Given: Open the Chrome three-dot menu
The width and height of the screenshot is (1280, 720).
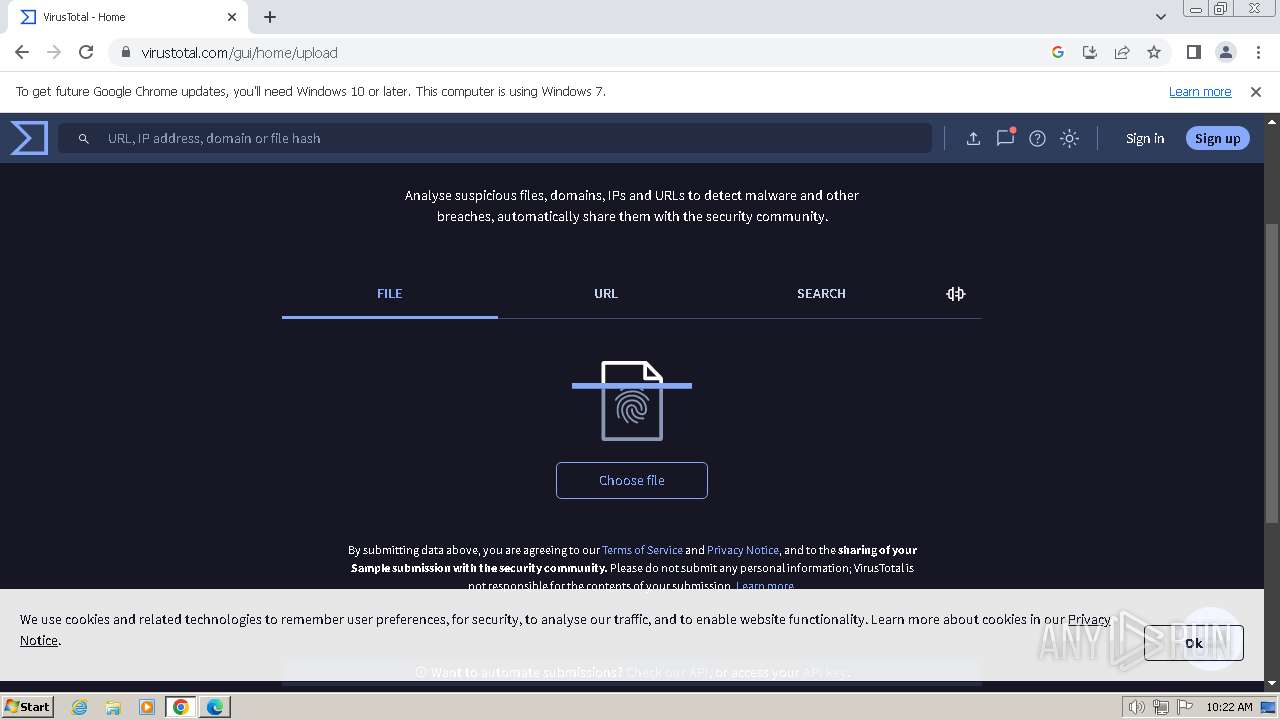Looking at the screenshot, I should click(x=1258, y=52).
